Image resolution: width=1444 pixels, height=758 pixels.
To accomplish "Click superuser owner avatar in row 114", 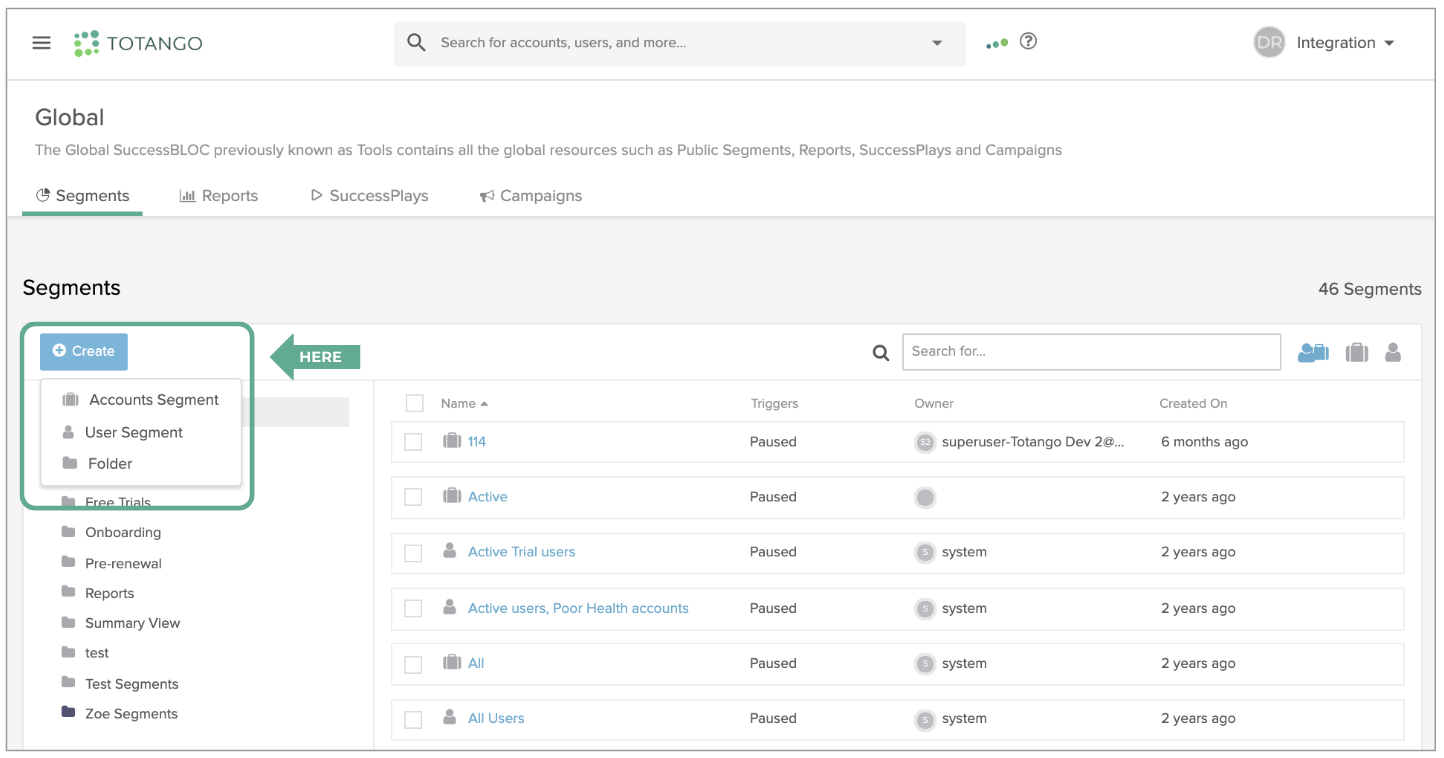I will tap(925, 442).
